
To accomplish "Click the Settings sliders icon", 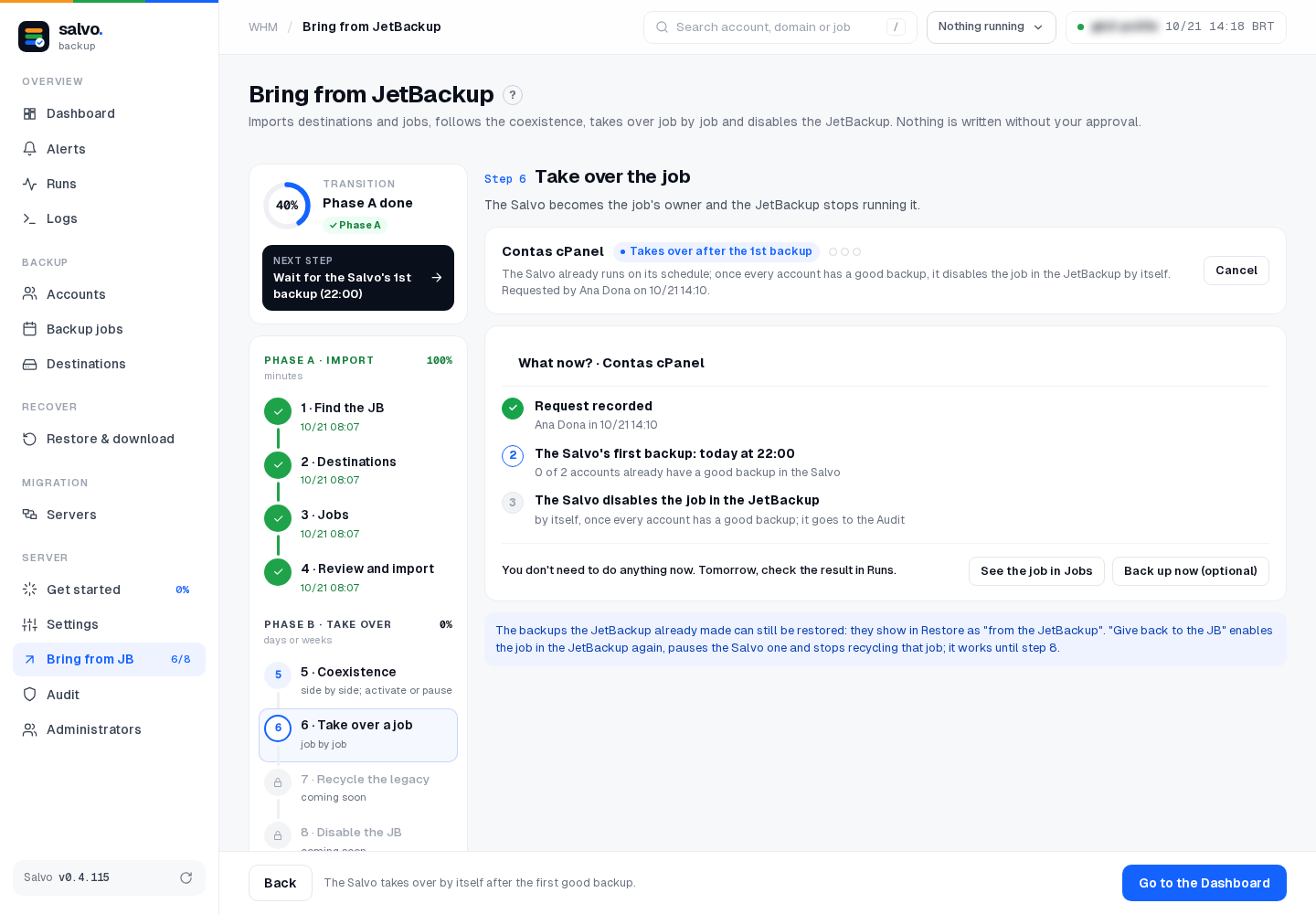I will 30,624.
